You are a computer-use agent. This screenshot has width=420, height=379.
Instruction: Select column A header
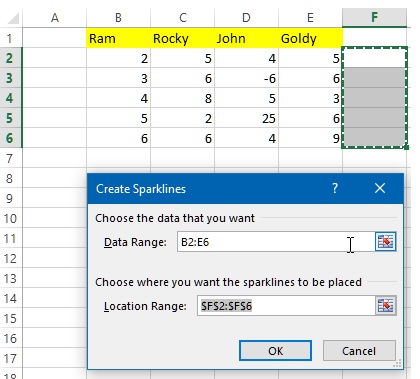click(x=55, y=18)
